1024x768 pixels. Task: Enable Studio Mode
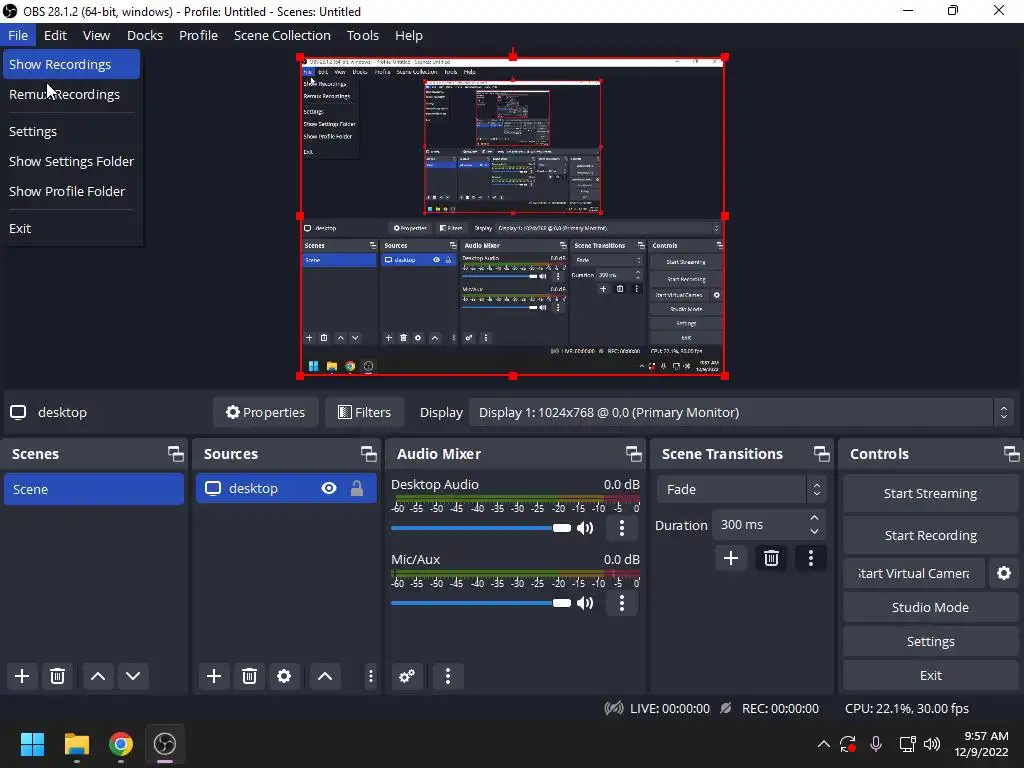pos(930,607)
